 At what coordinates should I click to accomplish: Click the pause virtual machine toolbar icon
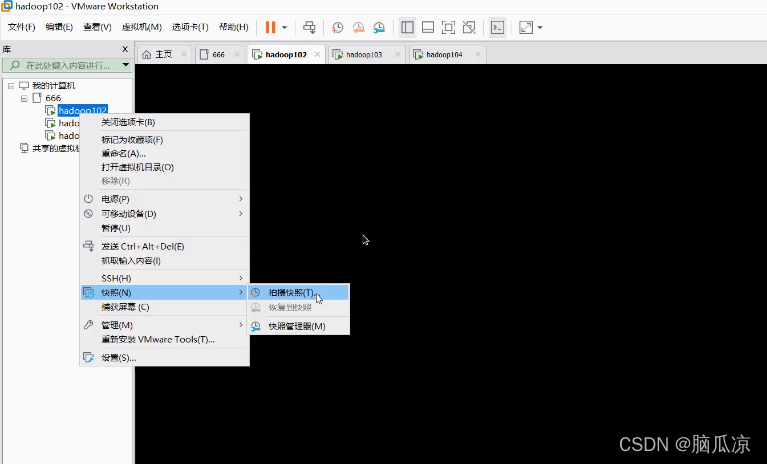click(x=270, y=27)
